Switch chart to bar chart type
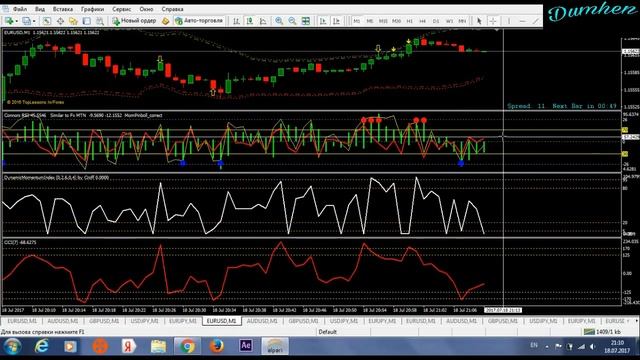 point(236,21)
